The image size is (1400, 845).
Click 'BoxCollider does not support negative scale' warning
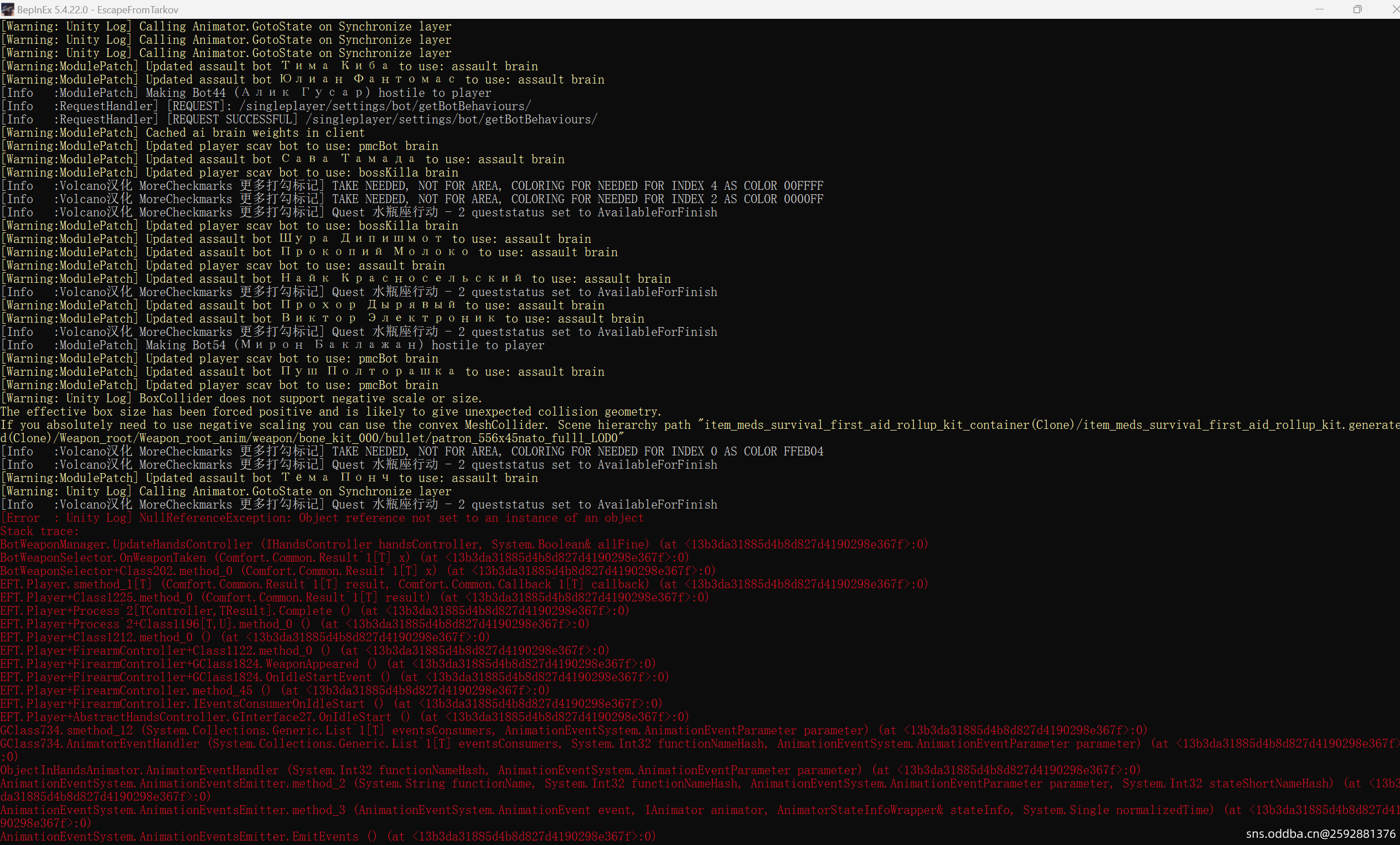(x=241, y=398)
